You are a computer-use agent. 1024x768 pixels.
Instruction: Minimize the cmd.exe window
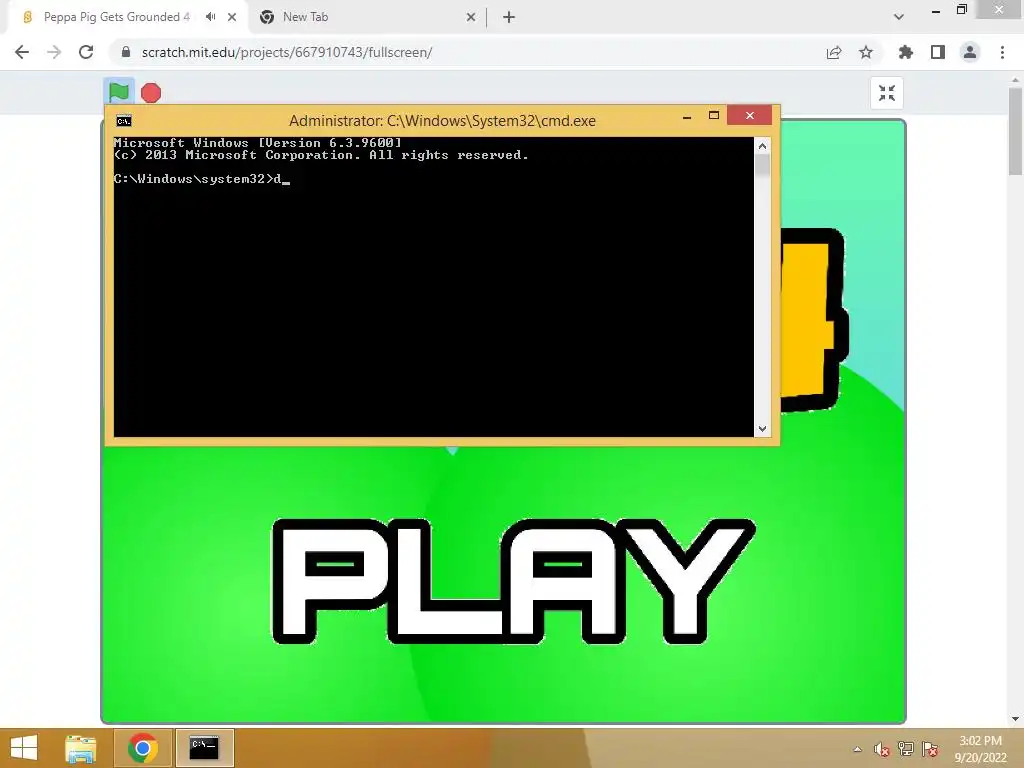(x=687, y=117)
